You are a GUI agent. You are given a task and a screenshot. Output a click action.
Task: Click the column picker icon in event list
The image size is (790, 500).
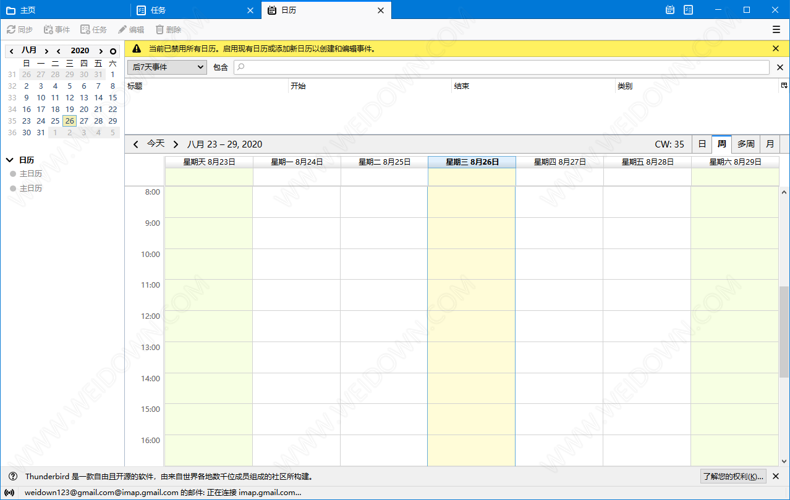pyautogui.click(x=784, y=86)
